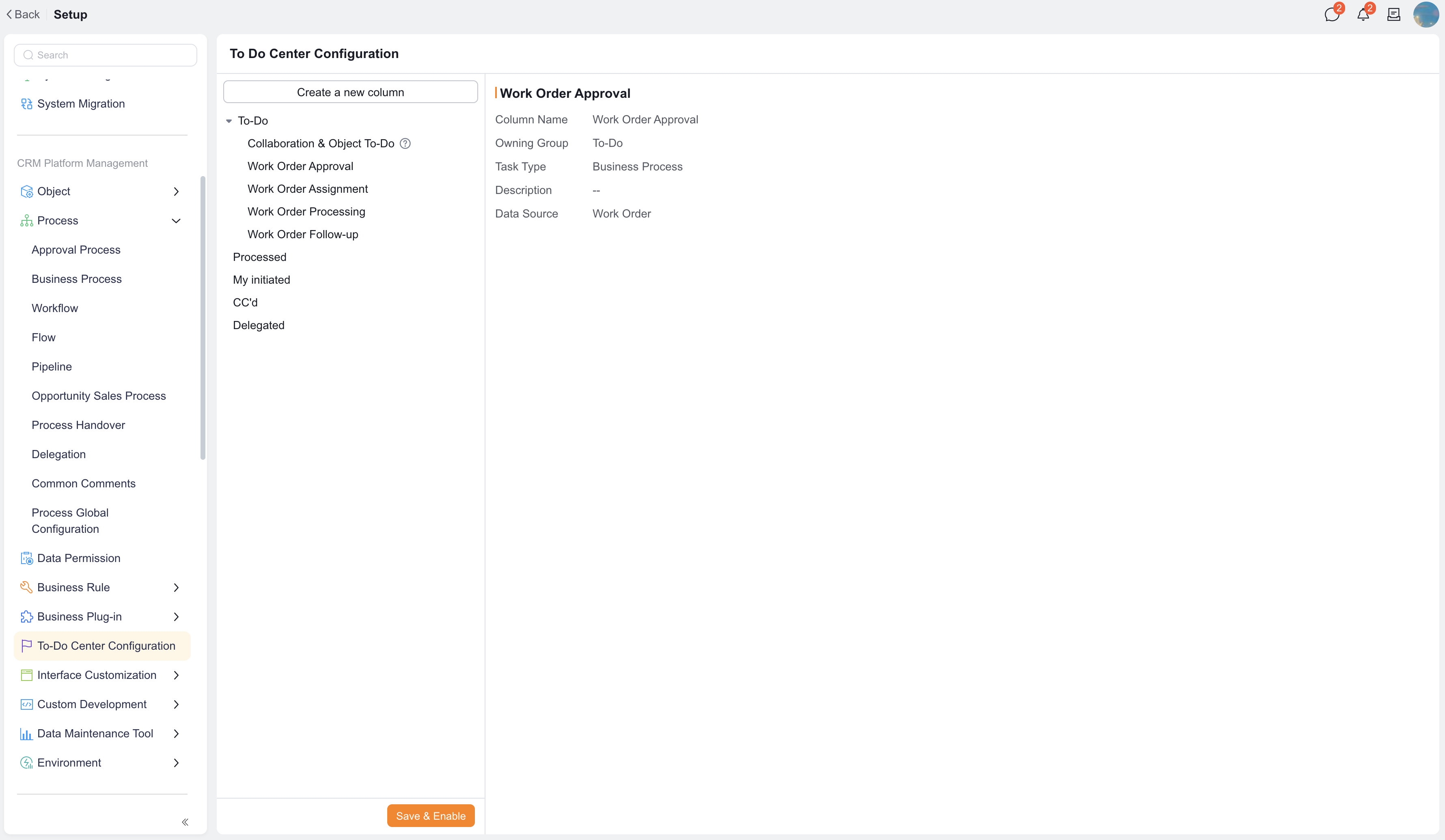This screenshot has height=840, width=1445.
Task: Click the inbox tray icon in header
Action: pyautogui.click(x=1393, y=15)
